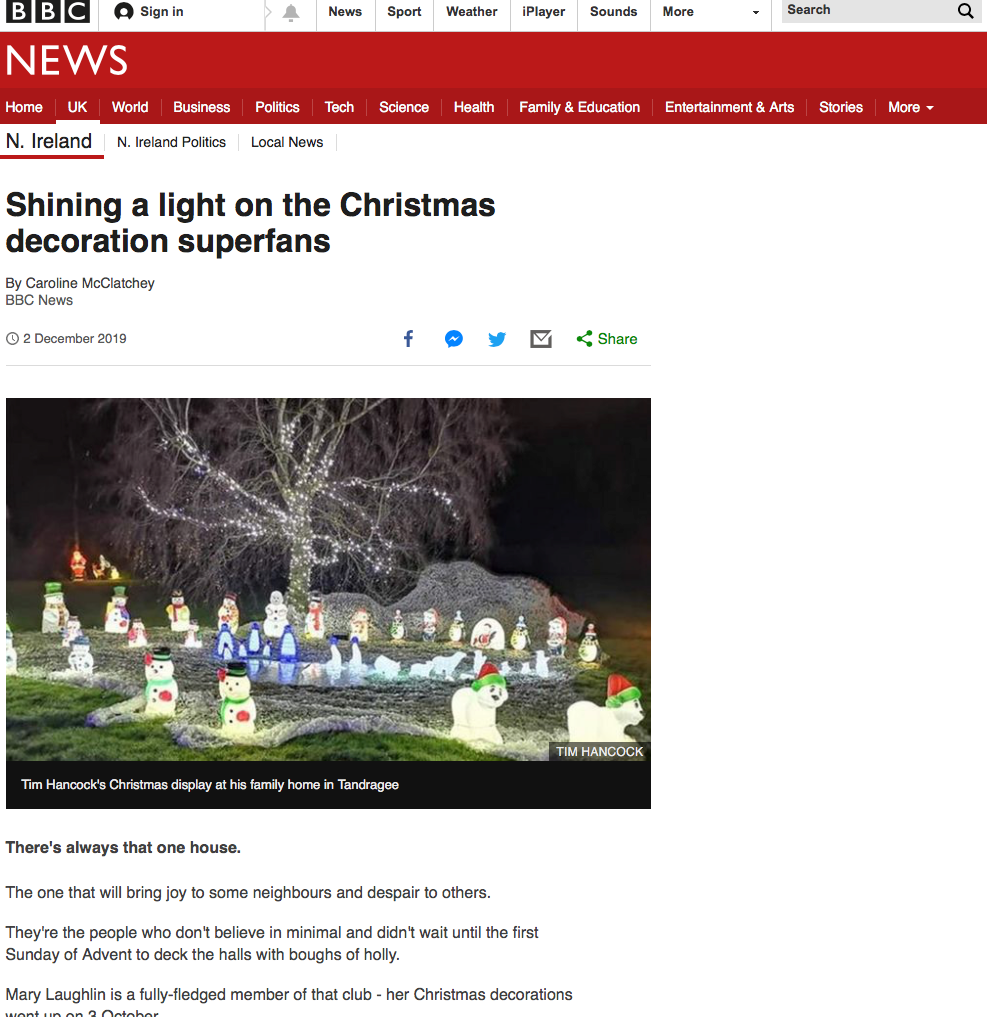Share via Facebook Messenger icon
The width and height of the screenshot is (987, 1017).
coord(454,339)
